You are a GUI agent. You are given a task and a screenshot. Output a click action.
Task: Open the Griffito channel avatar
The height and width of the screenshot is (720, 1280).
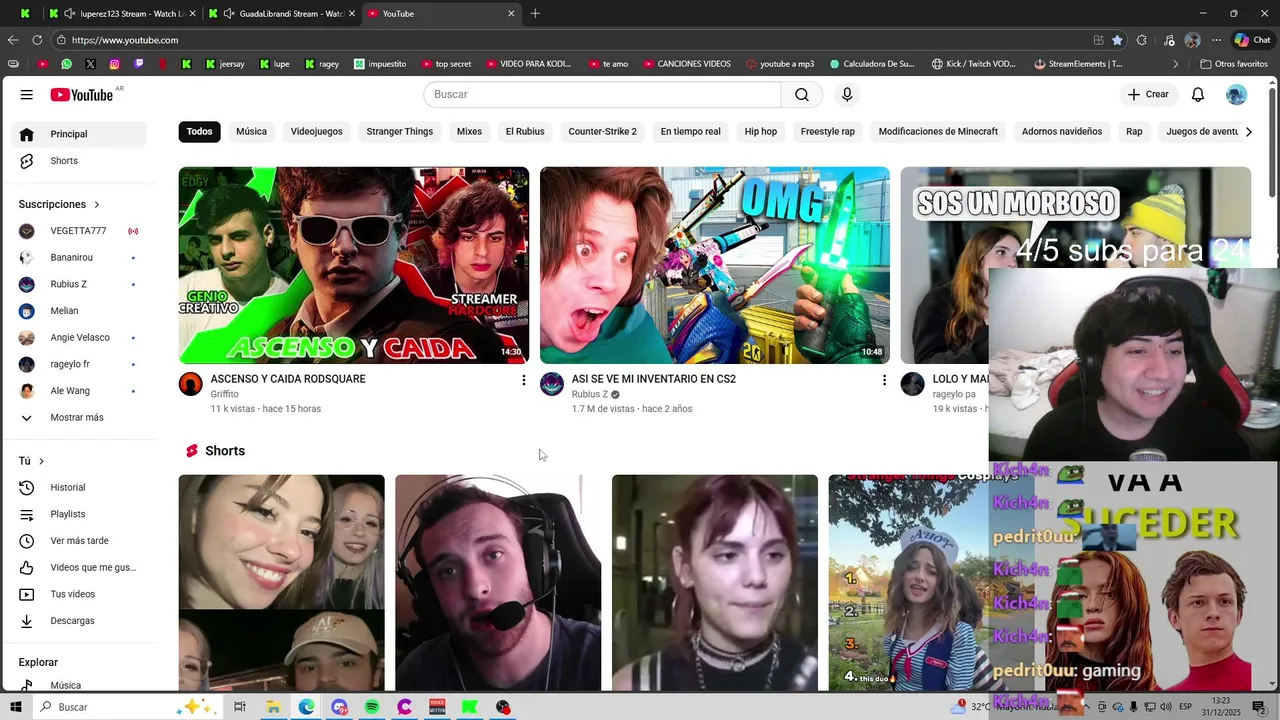click(191, 384)
